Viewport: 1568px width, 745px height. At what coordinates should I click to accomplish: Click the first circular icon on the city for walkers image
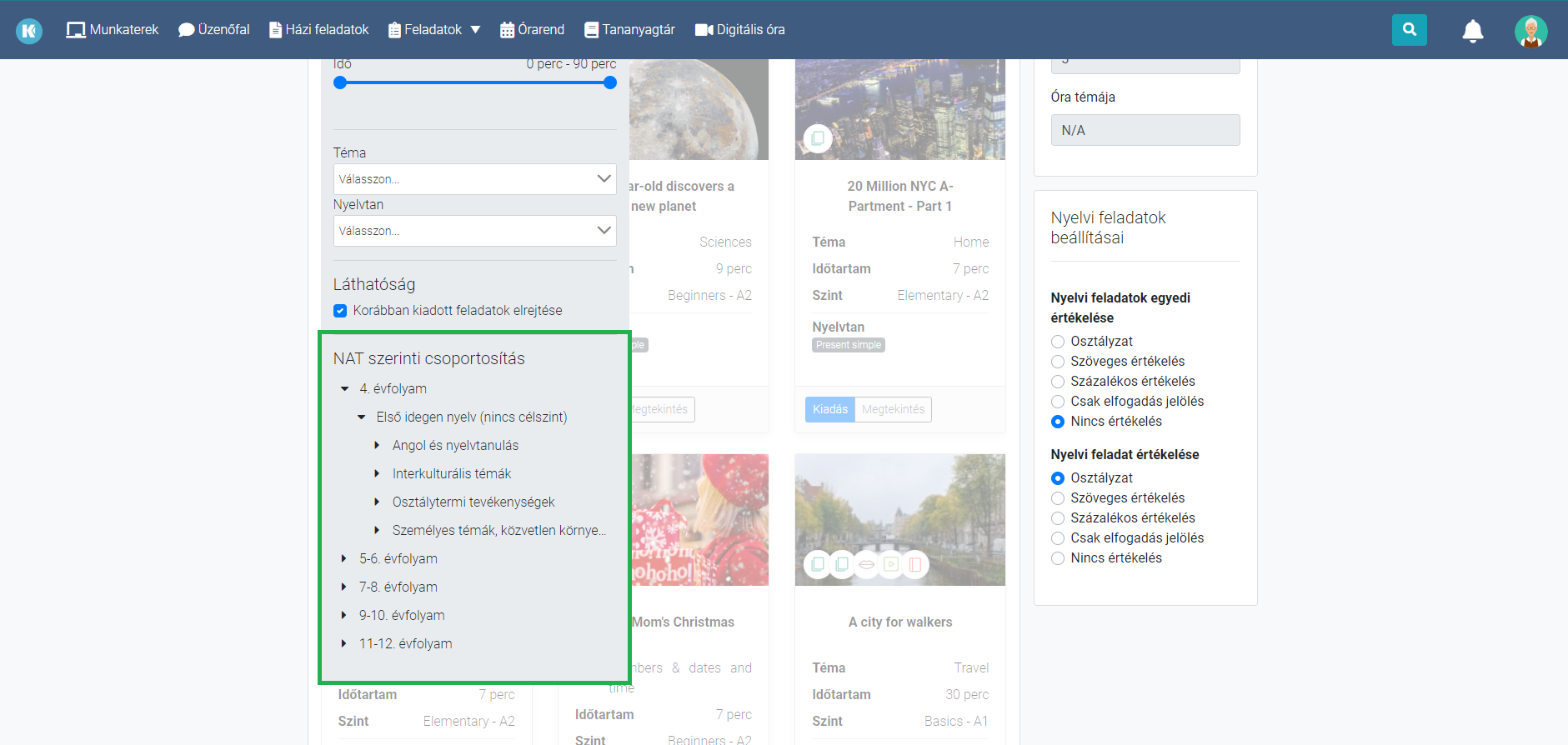(818, 565)
